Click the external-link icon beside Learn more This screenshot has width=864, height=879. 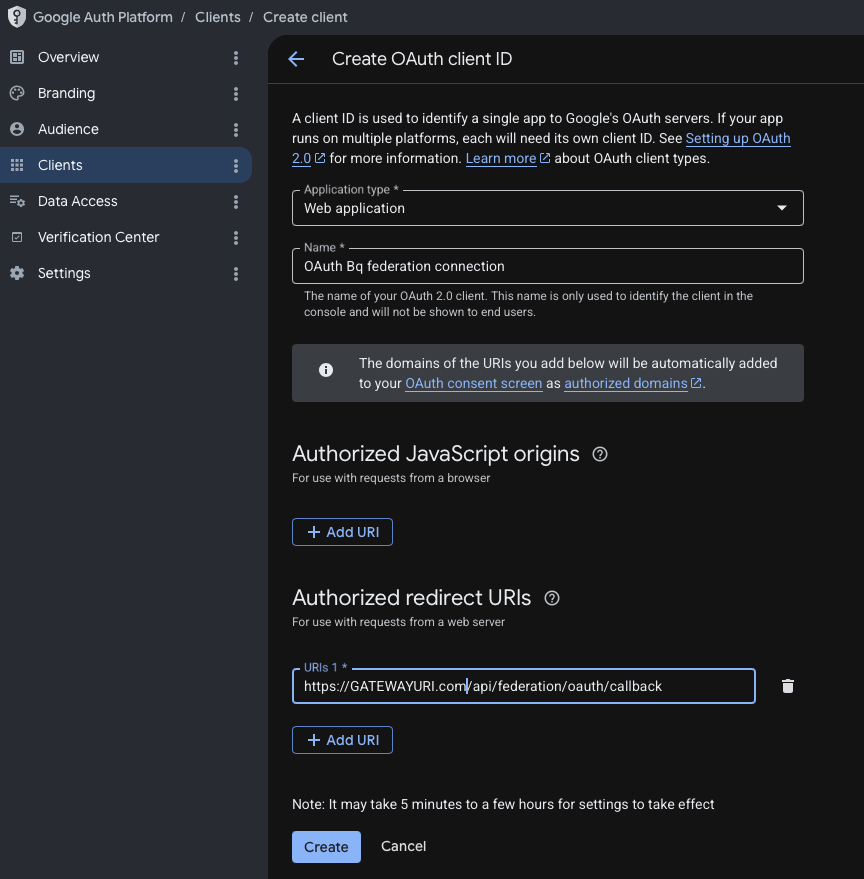[545, 158]
